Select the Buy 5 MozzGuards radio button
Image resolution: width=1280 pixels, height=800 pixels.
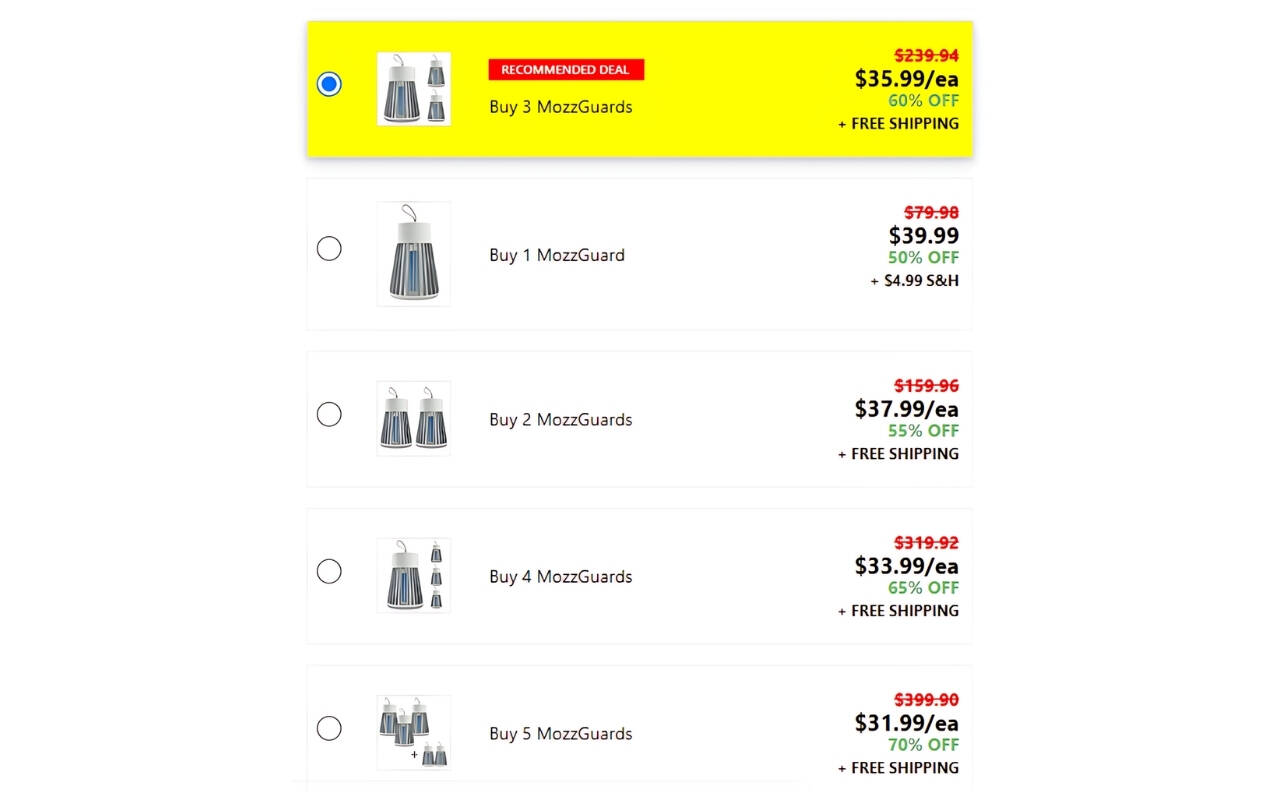tap(329, 728)
